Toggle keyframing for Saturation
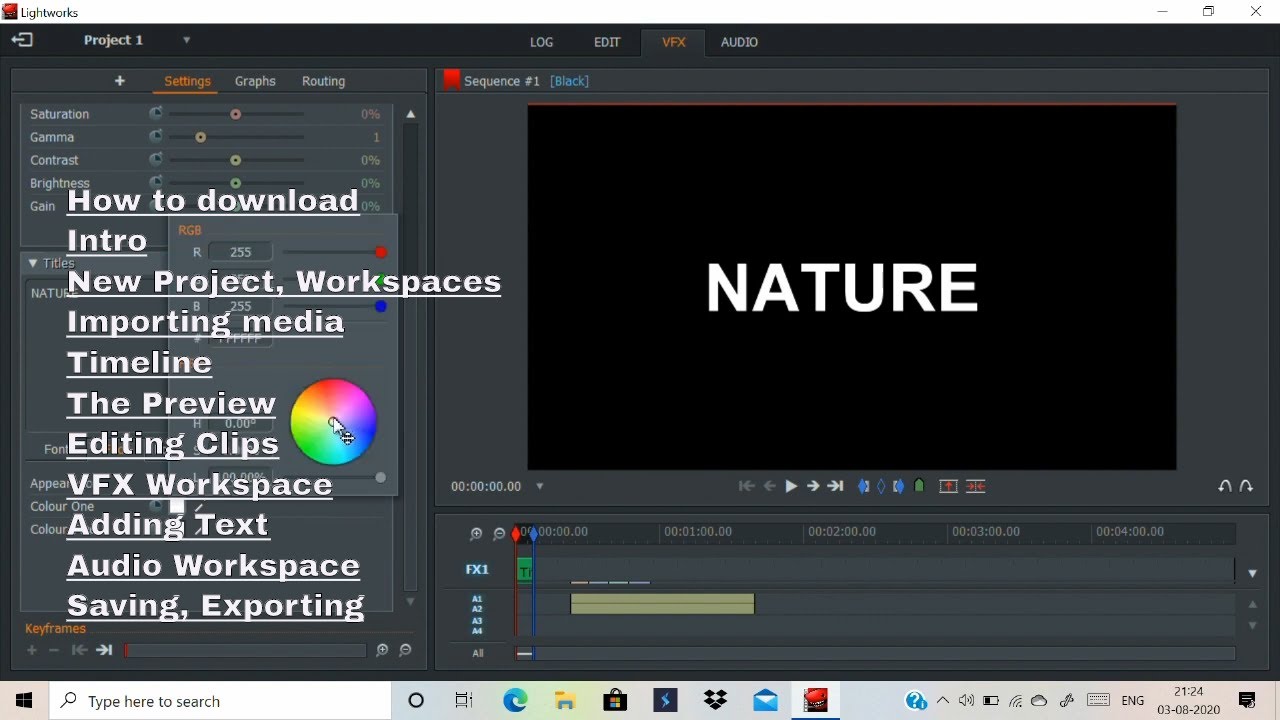Screen dimensions: 1280x720 (x=156, y=114)
